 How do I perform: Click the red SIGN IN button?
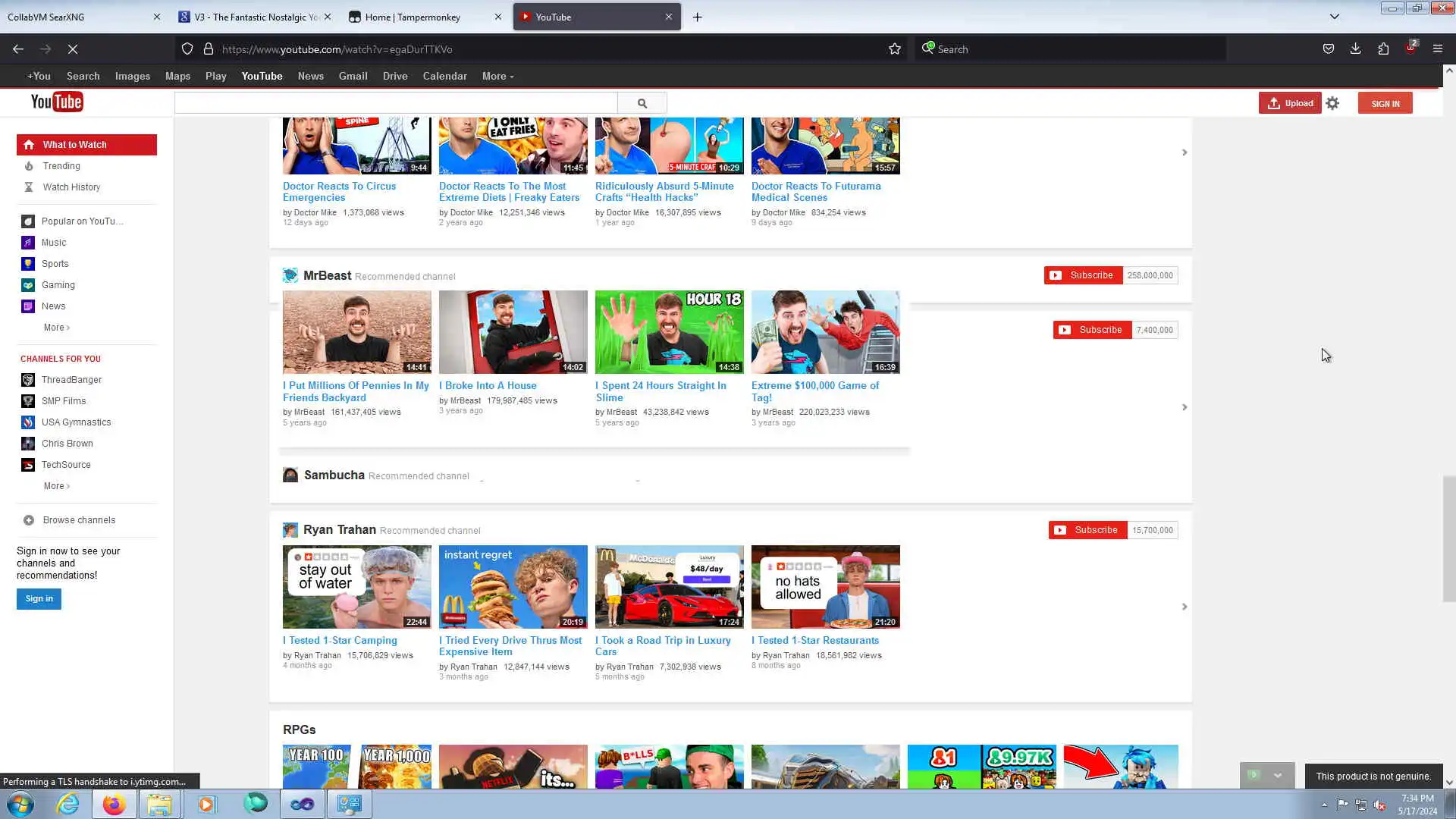pos(1385,104)
